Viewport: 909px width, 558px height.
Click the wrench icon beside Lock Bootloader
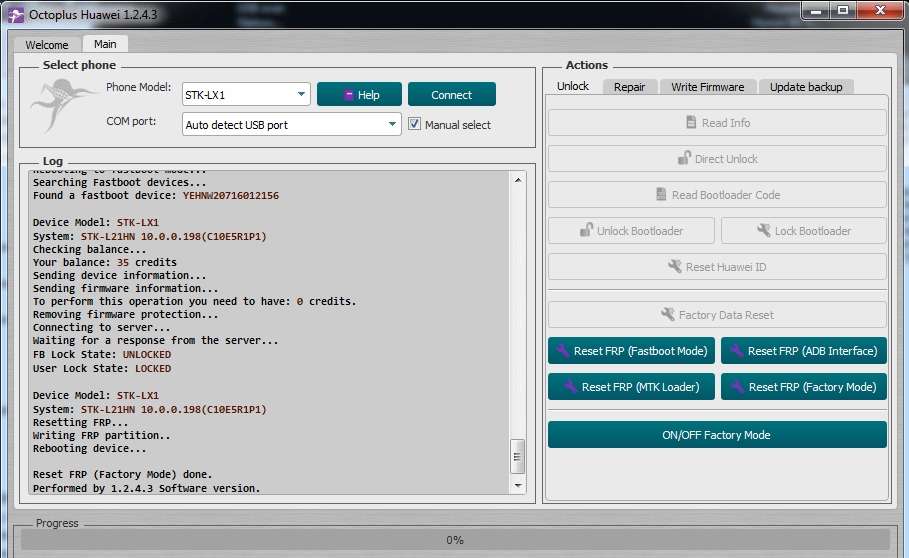[x=764, y=230]
